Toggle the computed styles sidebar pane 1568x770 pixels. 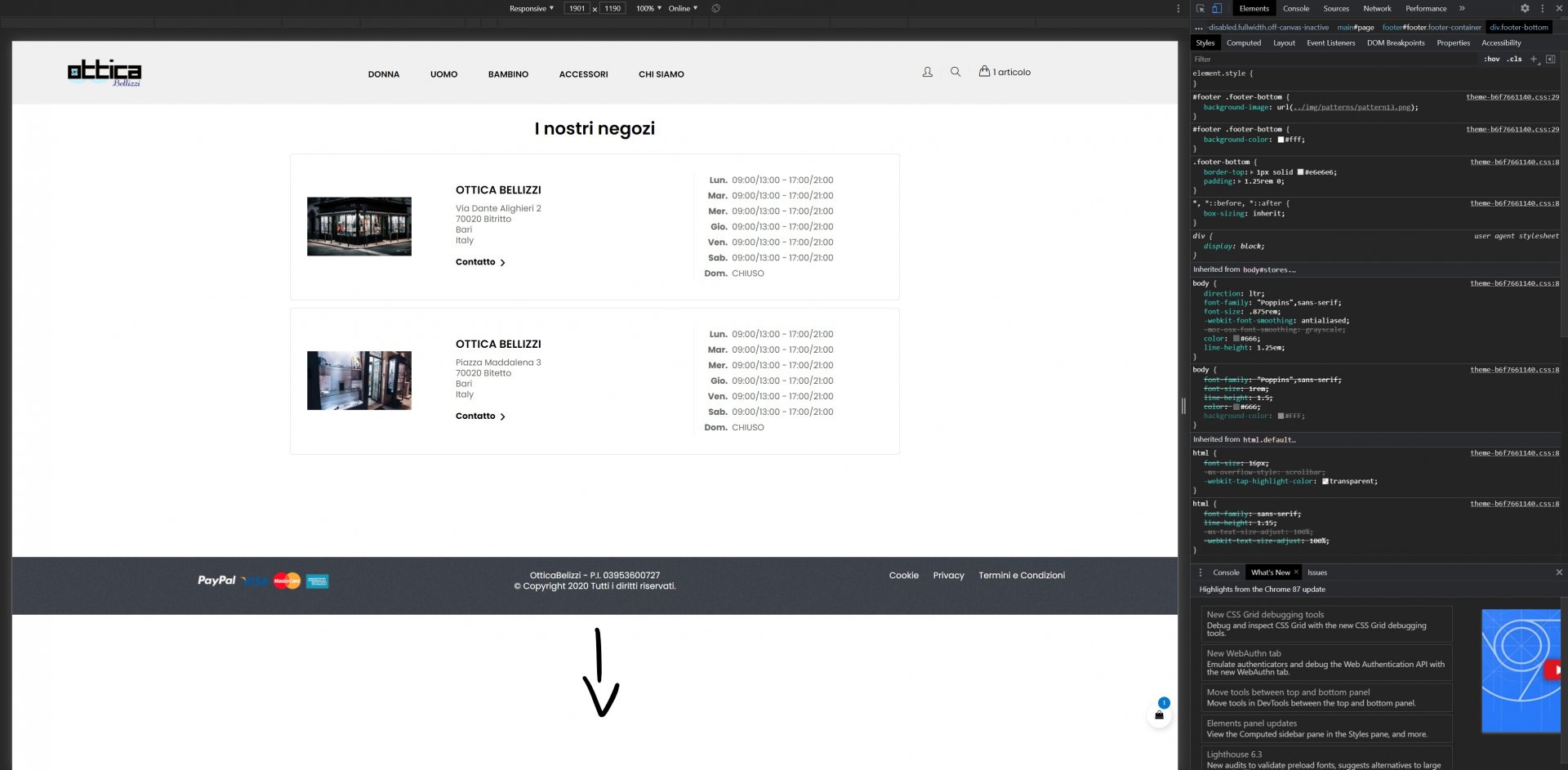(x=1551, y=59)
